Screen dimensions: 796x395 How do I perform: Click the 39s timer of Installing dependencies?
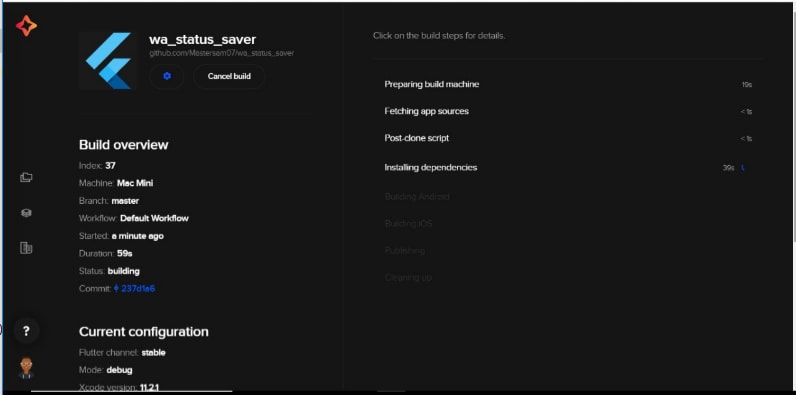click(728, 168)
